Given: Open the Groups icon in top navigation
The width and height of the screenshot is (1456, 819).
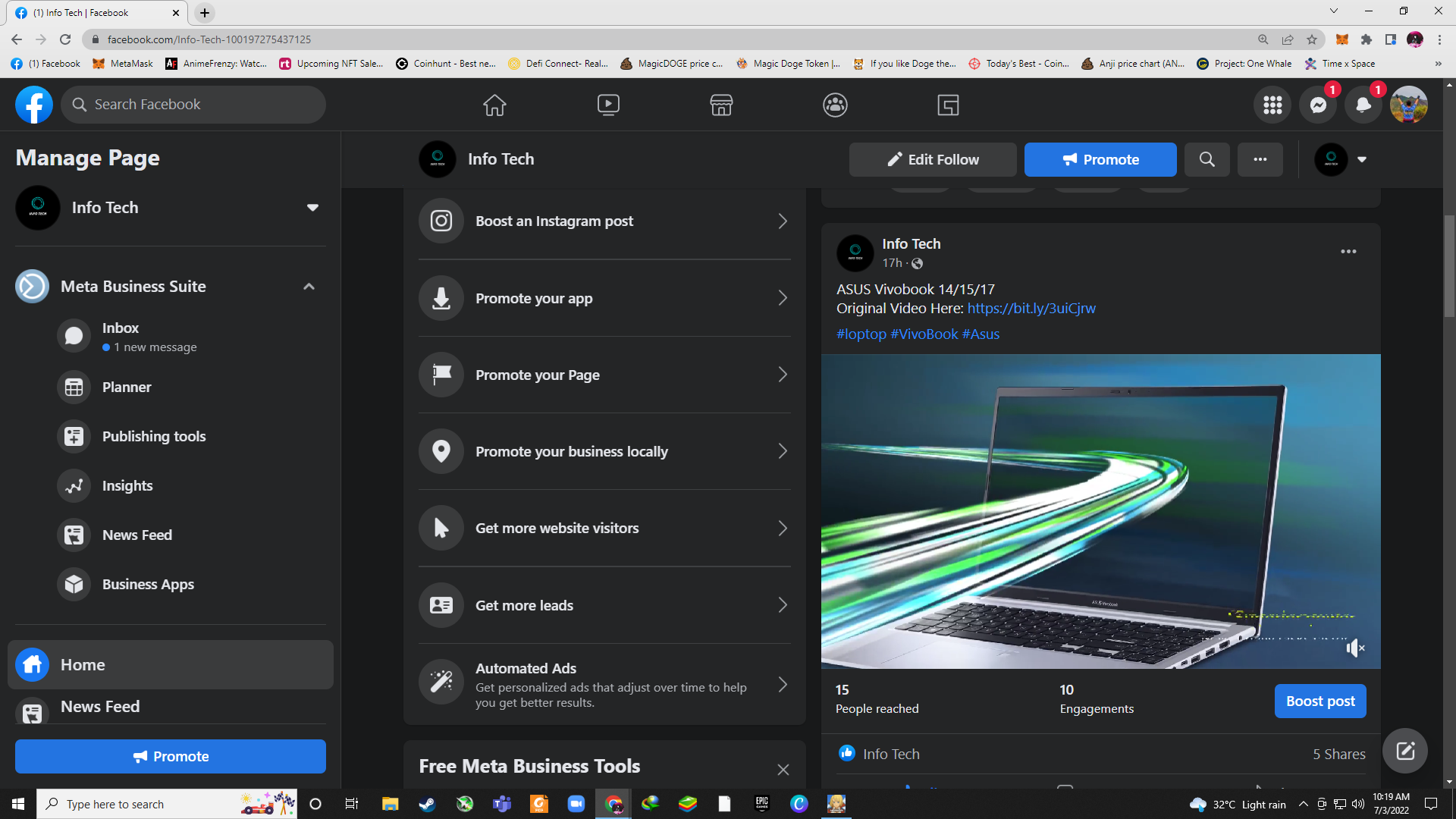Looking at the screenshot, I should point(835,105).
